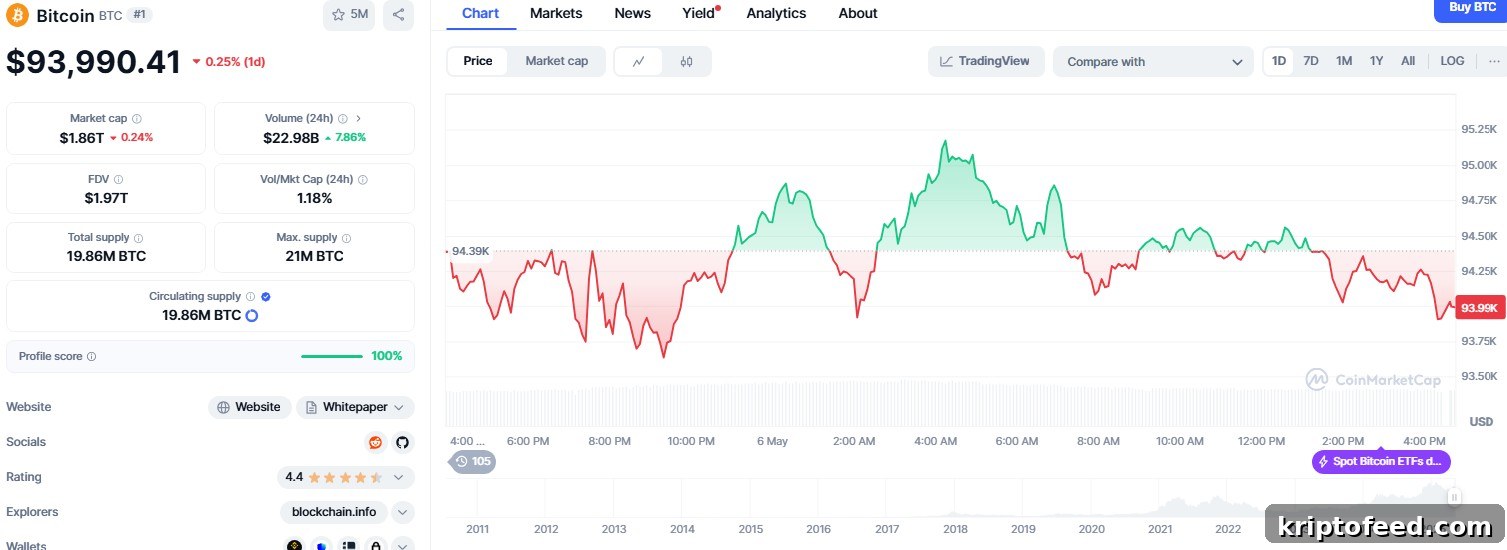Open Profile score info icon
Screen dimensions: 1507x550
(92, 357)
